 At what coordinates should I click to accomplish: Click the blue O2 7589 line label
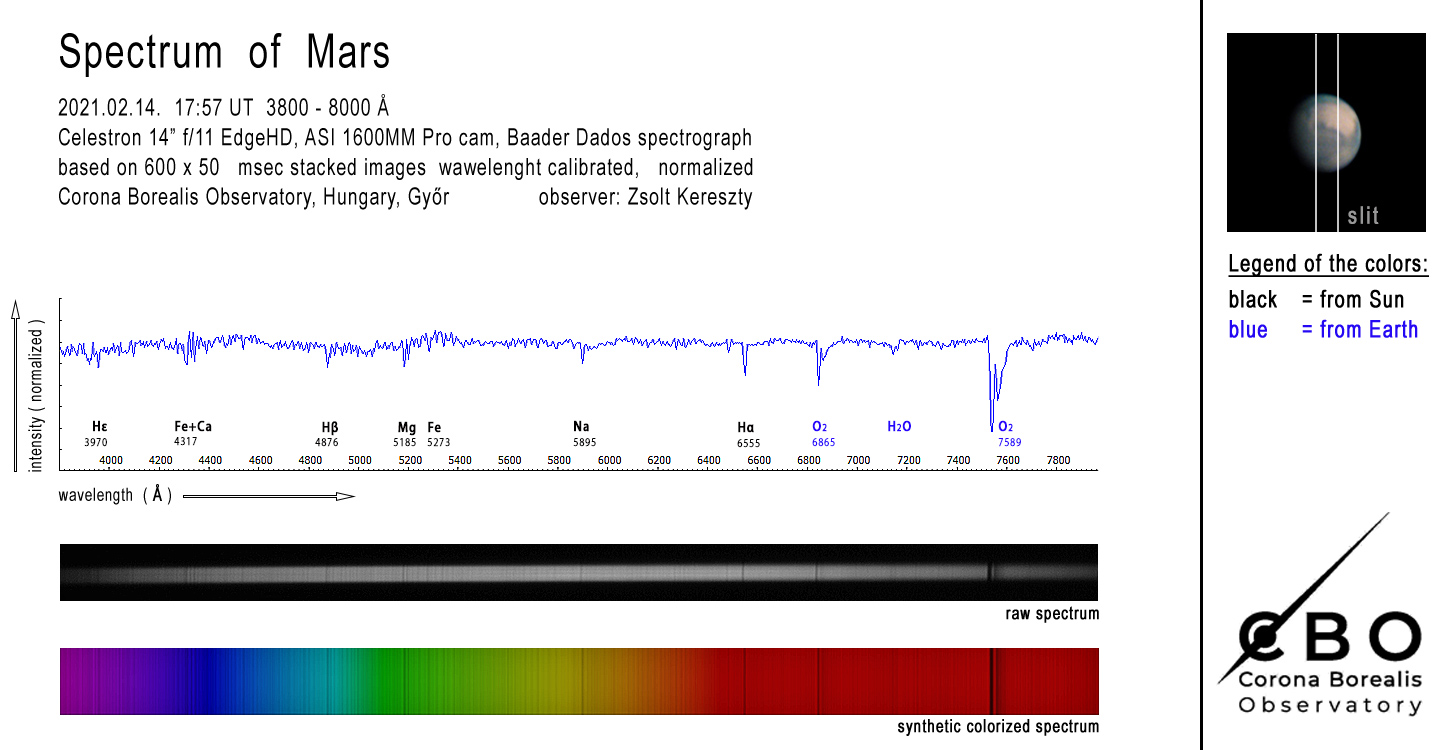[x=1008, y=434]
